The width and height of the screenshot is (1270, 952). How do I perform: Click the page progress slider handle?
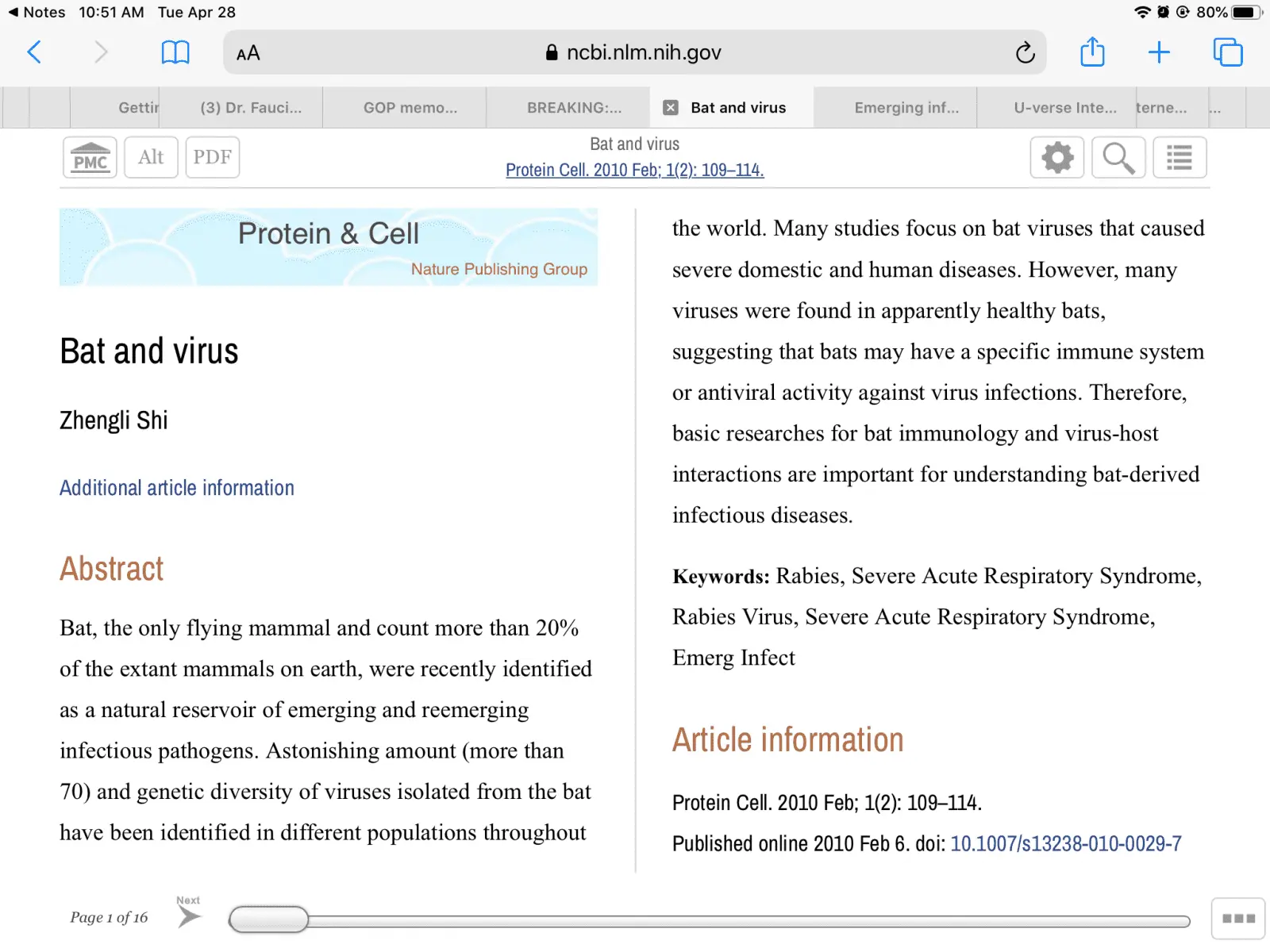(269, 919)
